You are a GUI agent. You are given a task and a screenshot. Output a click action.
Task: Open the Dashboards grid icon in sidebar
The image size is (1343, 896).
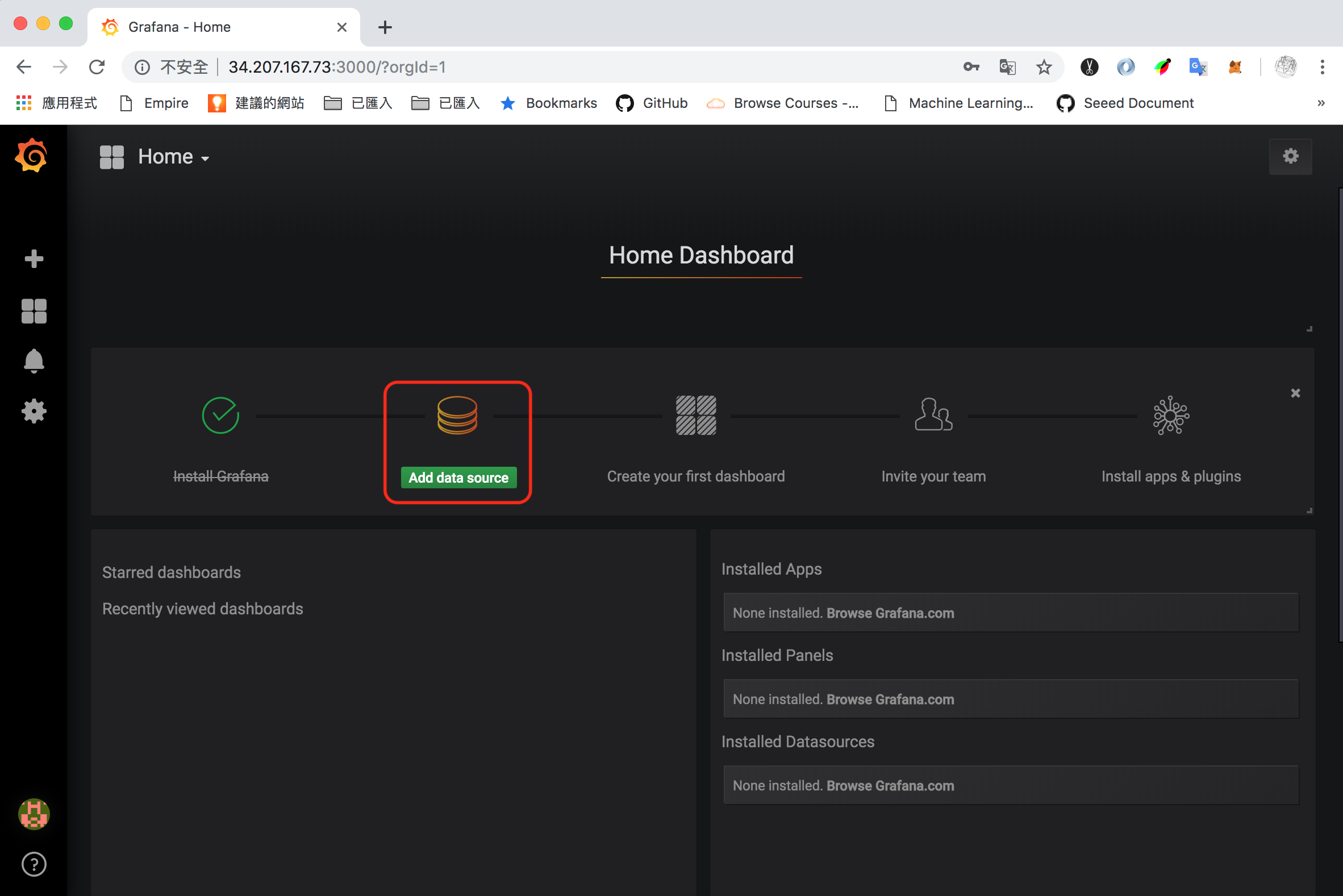[34, 311]
